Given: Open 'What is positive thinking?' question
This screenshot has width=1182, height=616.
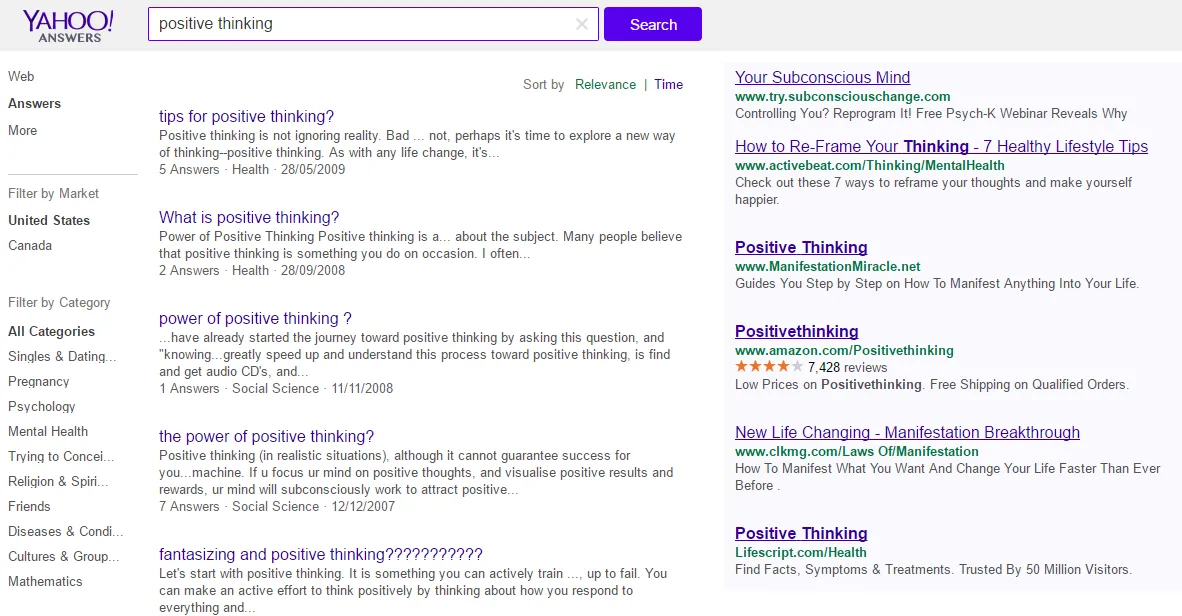Looking at the screenshot, I should tap(249, 217).
